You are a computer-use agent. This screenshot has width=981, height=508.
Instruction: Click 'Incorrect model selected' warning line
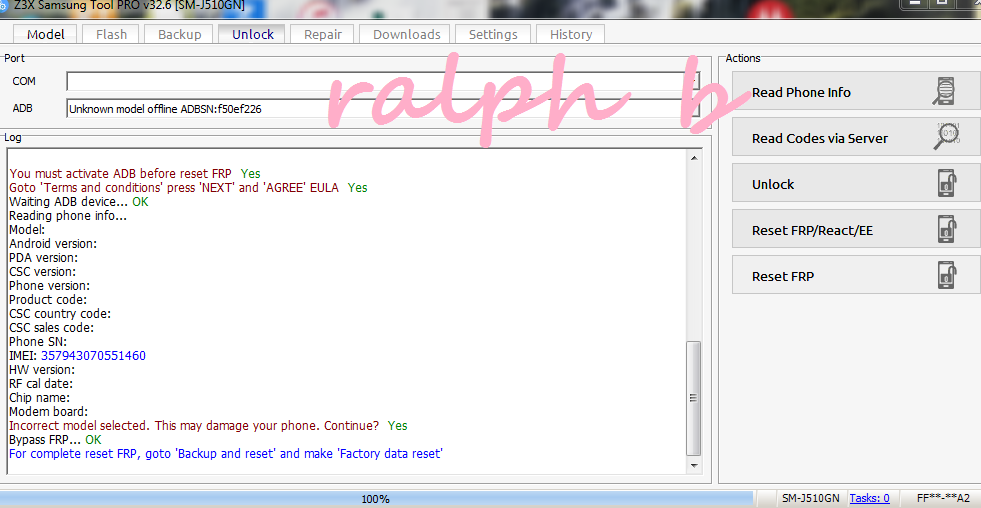click(x=208, y=426)
